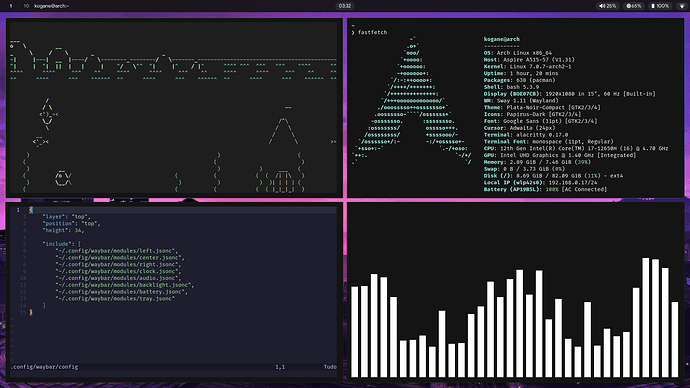Viewport: 690px width, 388px height.
Task: Select the Shell: bash line
Action: pyautogui.click(x=511, y=87)
